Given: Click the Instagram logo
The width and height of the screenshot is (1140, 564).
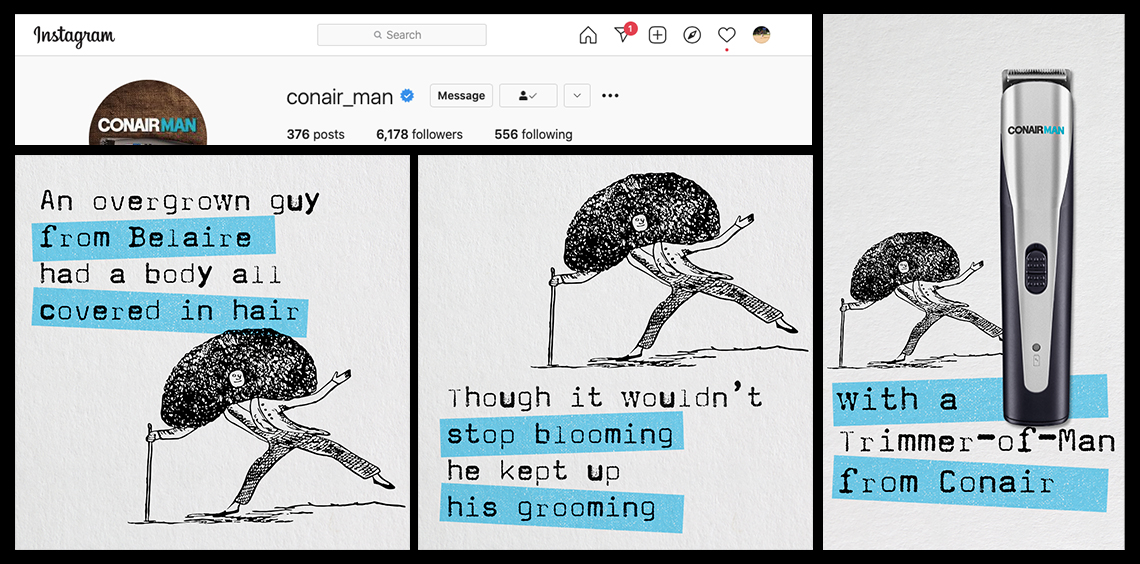Looking at the screenshot, I should [x=74, y=36].
